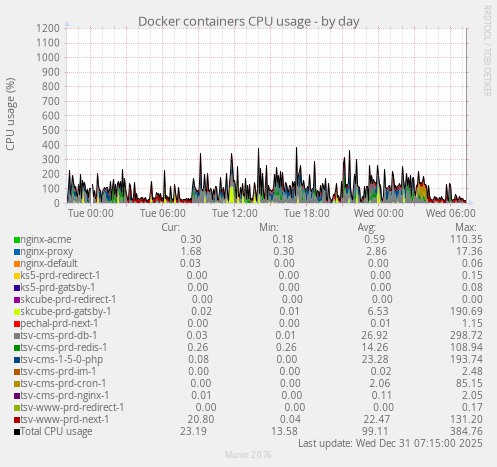
Task: Click the Total CPU usage max value 384.76
Action: click(466, 431)
